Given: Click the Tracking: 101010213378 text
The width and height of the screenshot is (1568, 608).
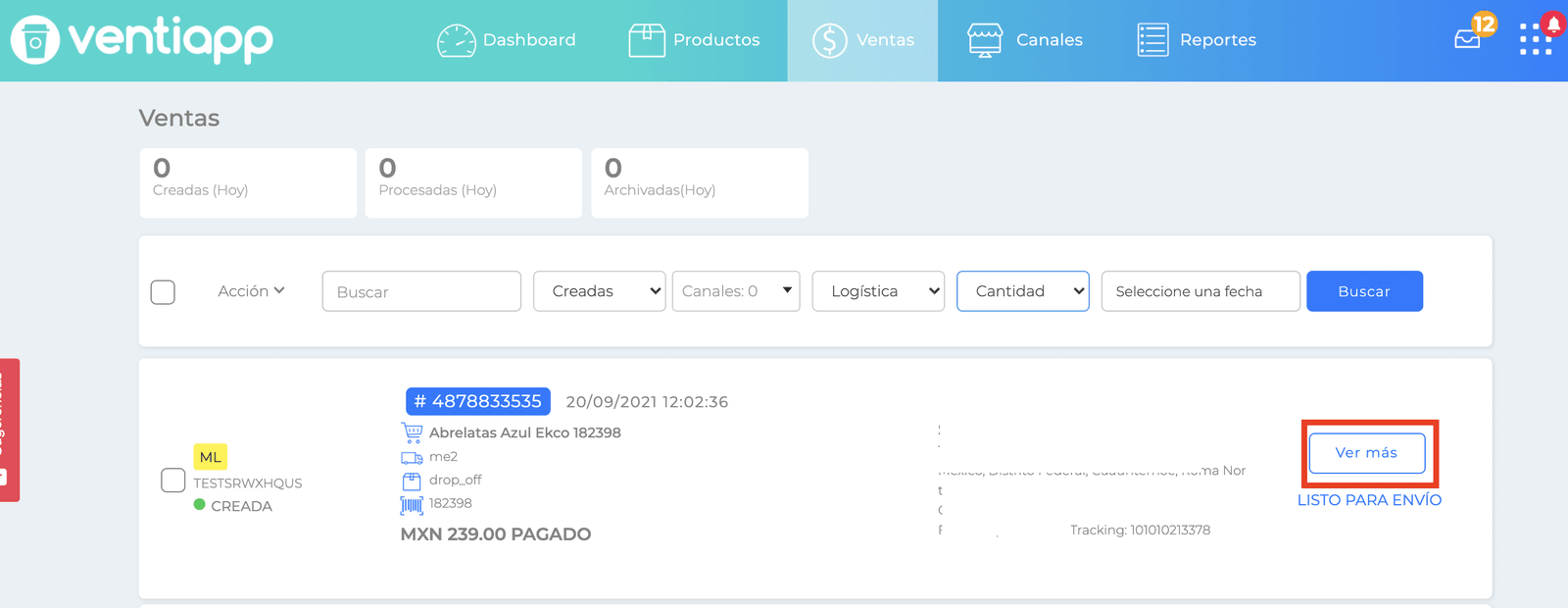Looking at the screenshot, I should tap(1140, 530).
